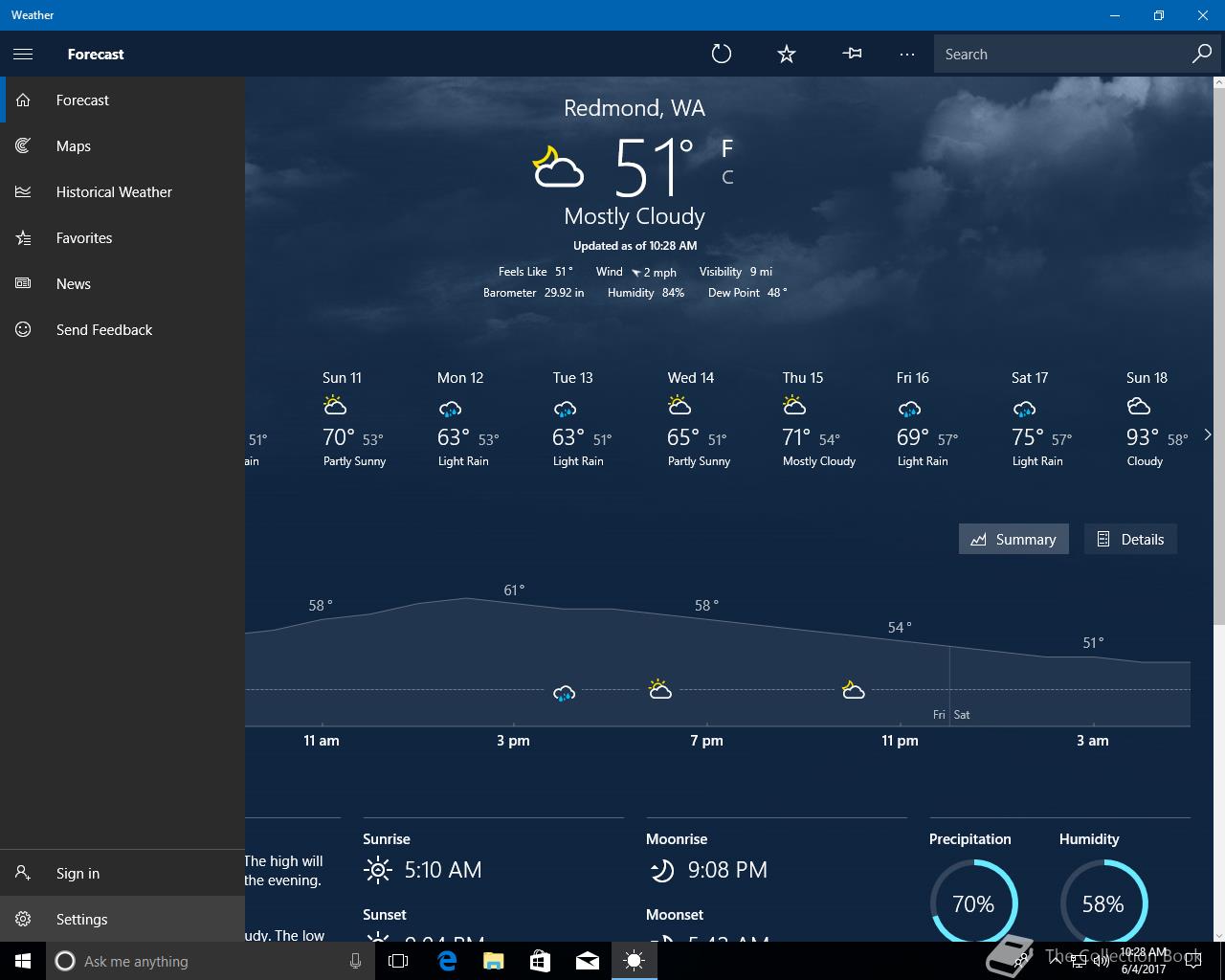Image resolution: width=1225 pixels, height=980 pixels.
Task: Open Forecast in the sidebar
Action: pyautogui.click(x=122, y=100)
